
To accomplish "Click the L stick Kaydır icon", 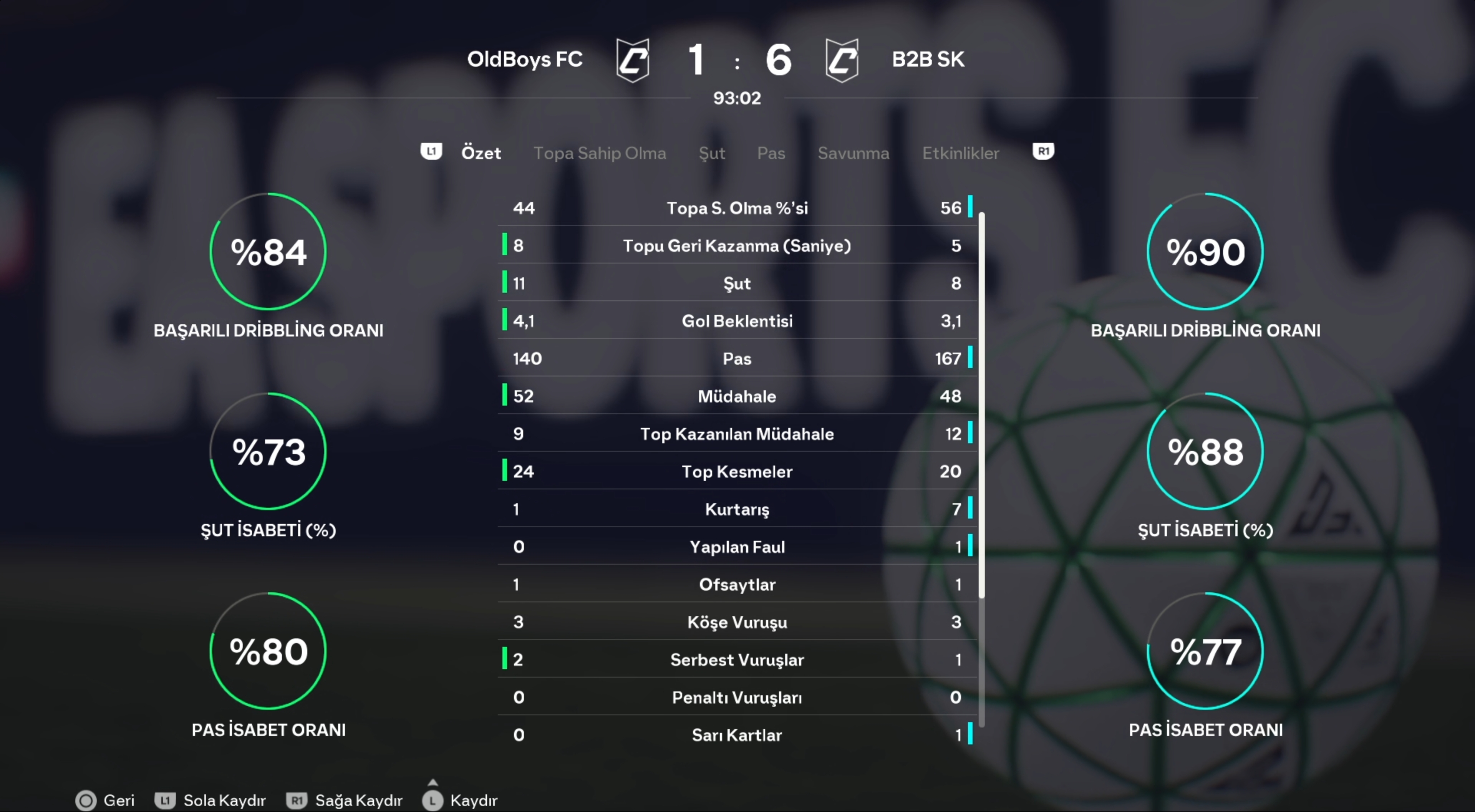I will click(432, 799).
